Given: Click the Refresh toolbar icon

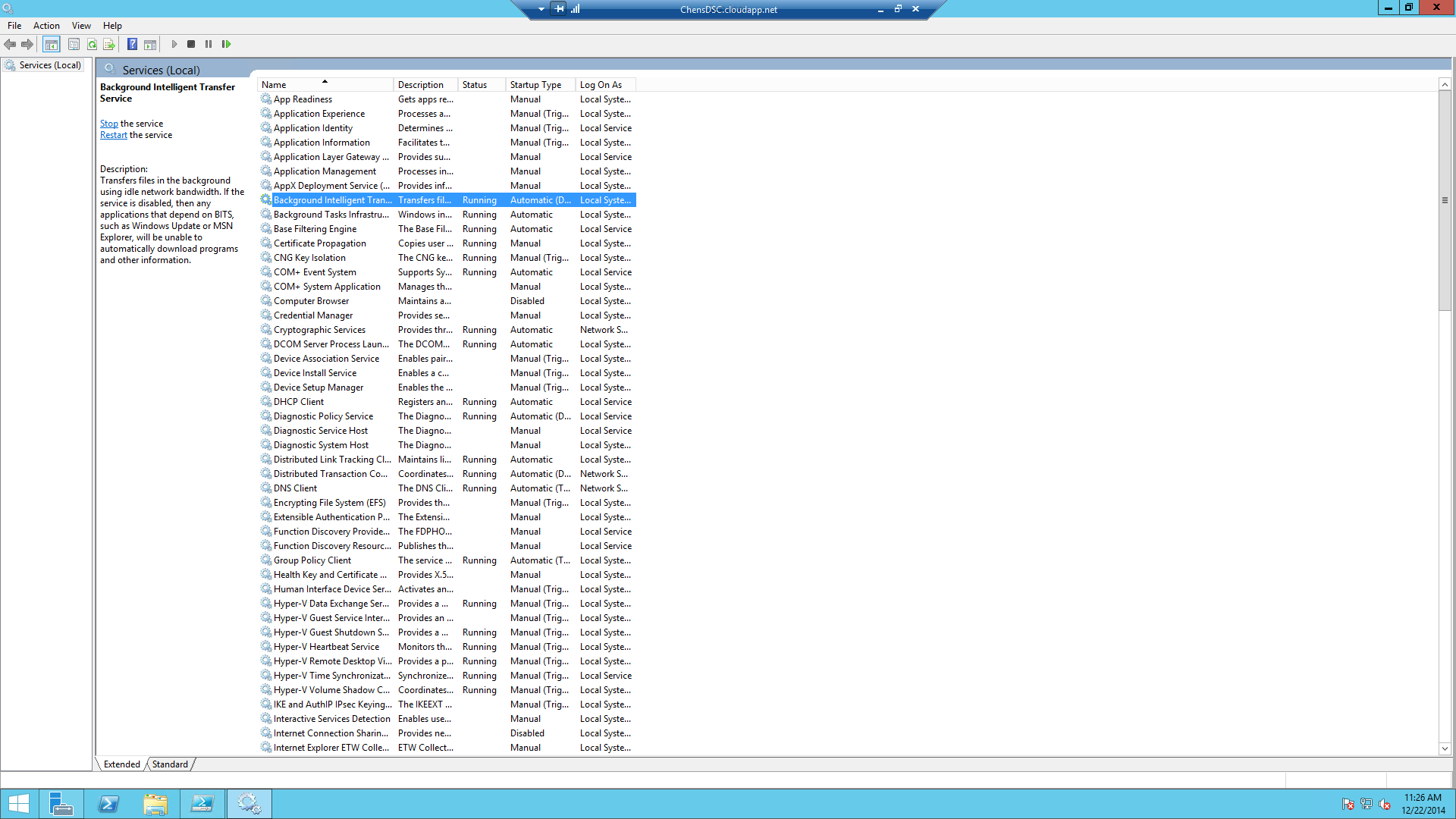Looking at the screenshot, I should coord(92,45).
